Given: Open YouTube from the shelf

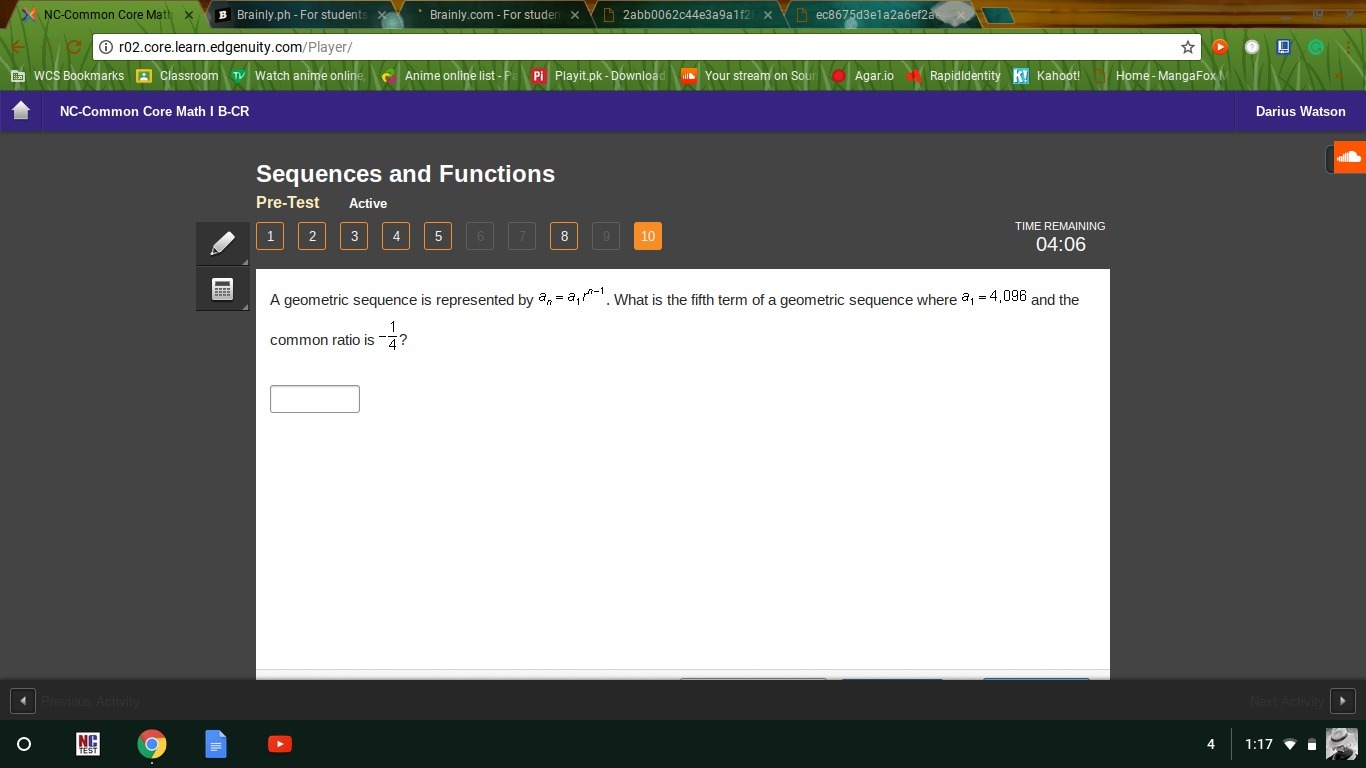Looking at the screenshot, I should tap(280, 744).
